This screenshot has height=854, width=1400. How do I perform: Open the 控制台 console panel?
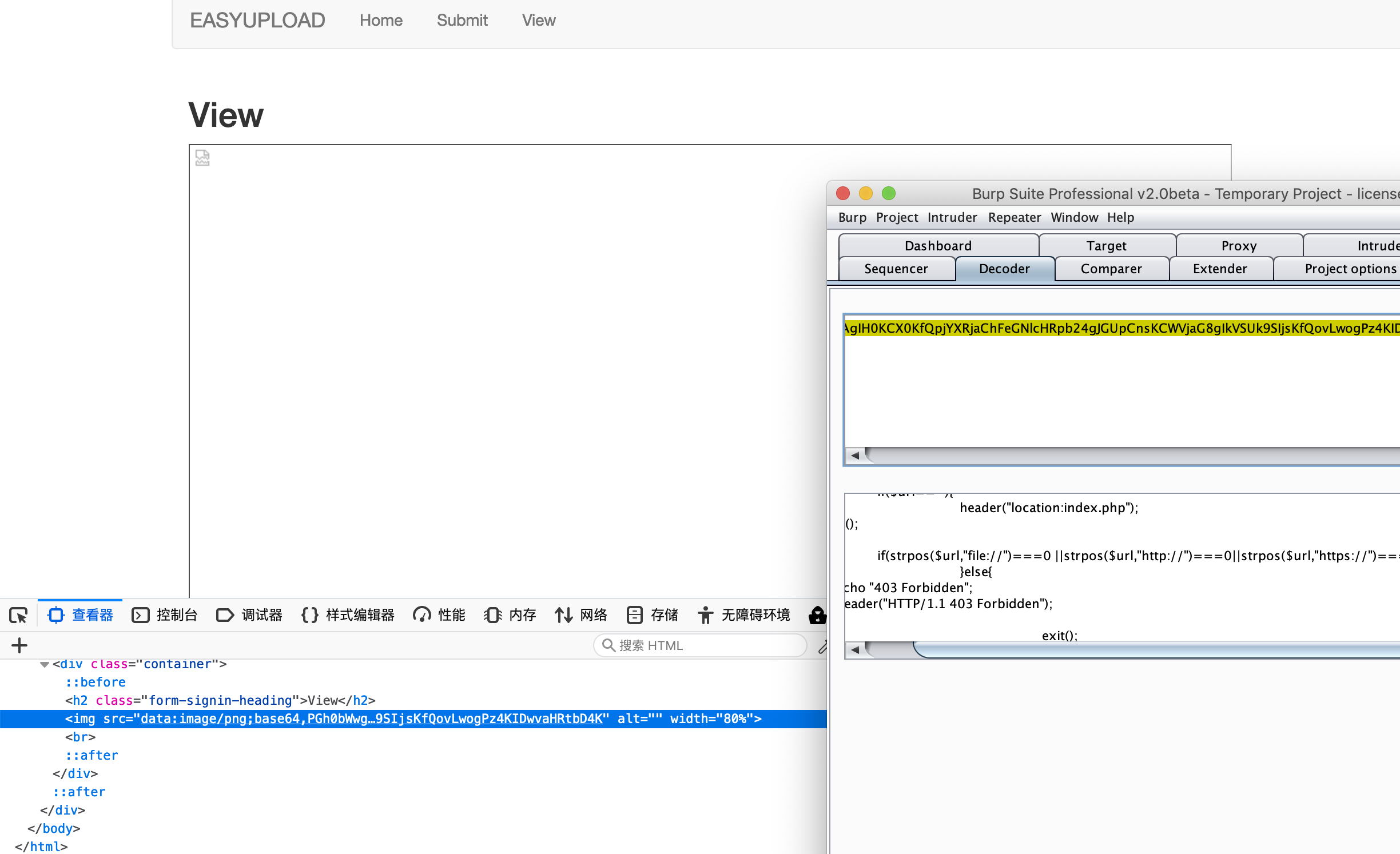[165, 615]
